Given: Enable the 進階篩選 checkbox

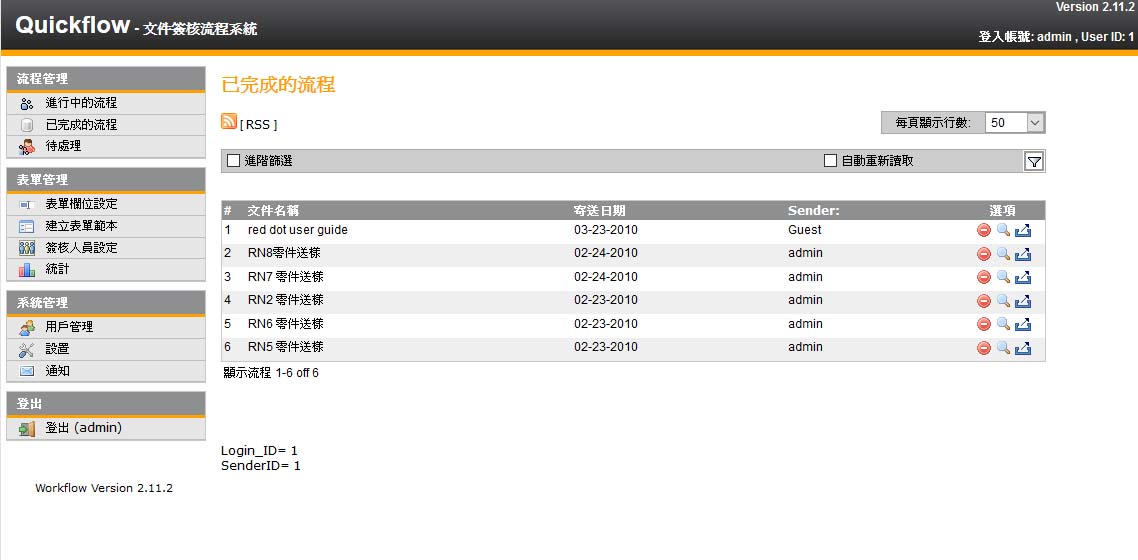Looking at the screenshot, I should point(233,161).
